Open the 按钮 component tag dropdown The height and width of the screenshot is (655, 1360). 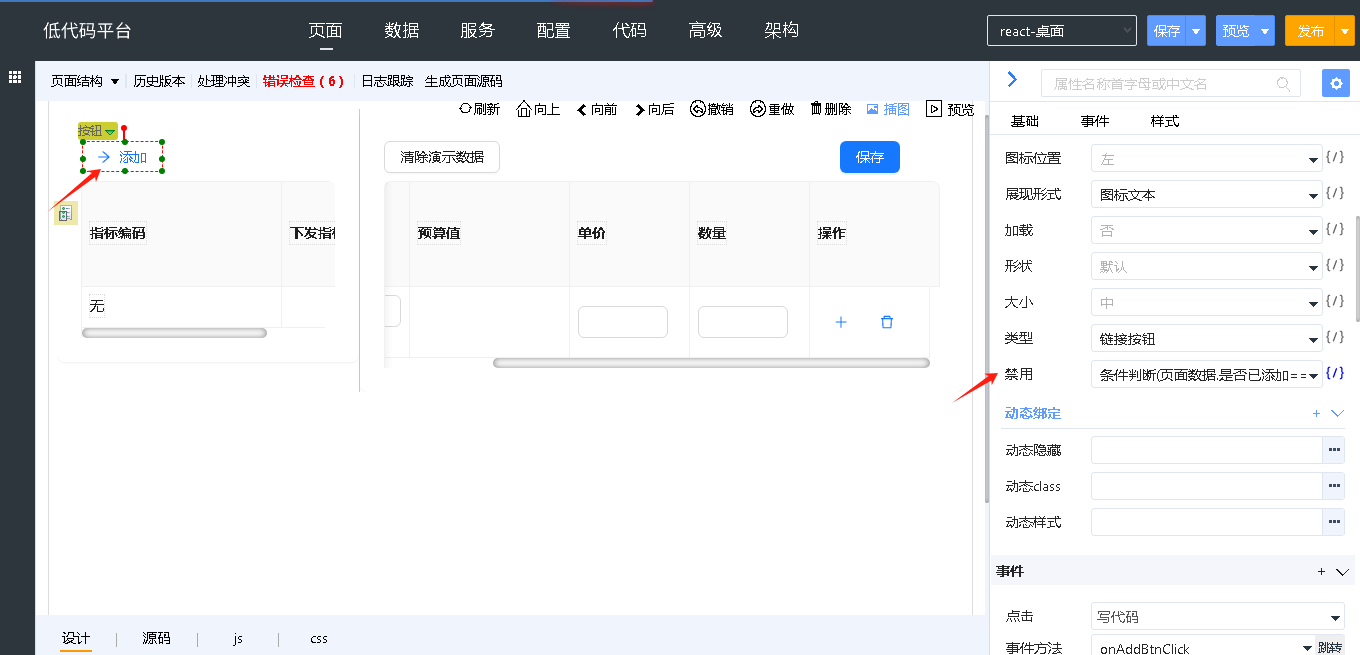[98, 131]
